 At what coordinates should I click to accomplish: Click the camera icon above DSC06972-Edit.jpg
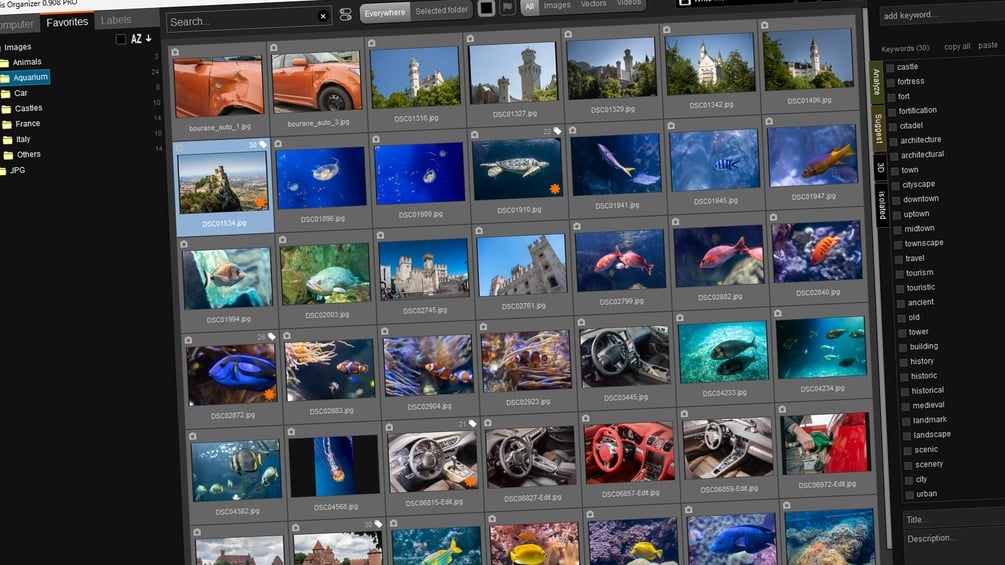[782, 409]
